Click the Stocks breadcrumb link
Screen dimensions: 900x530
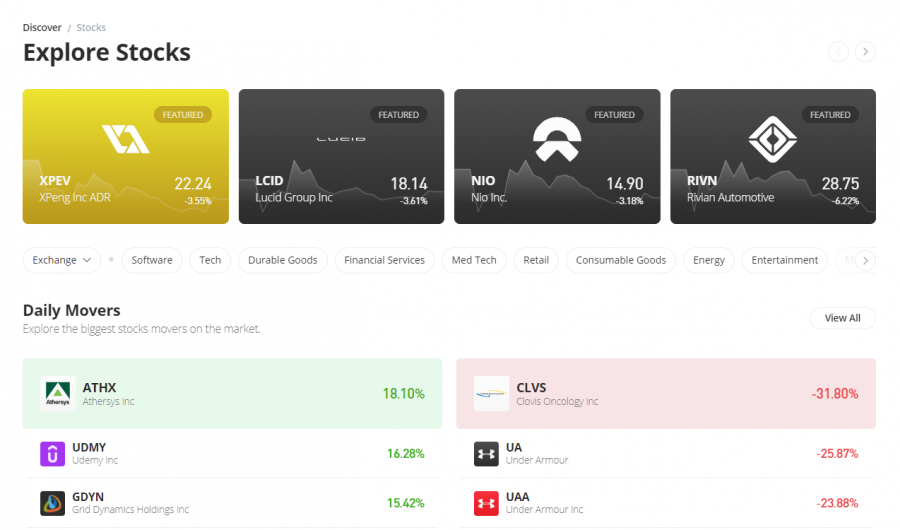91,28
